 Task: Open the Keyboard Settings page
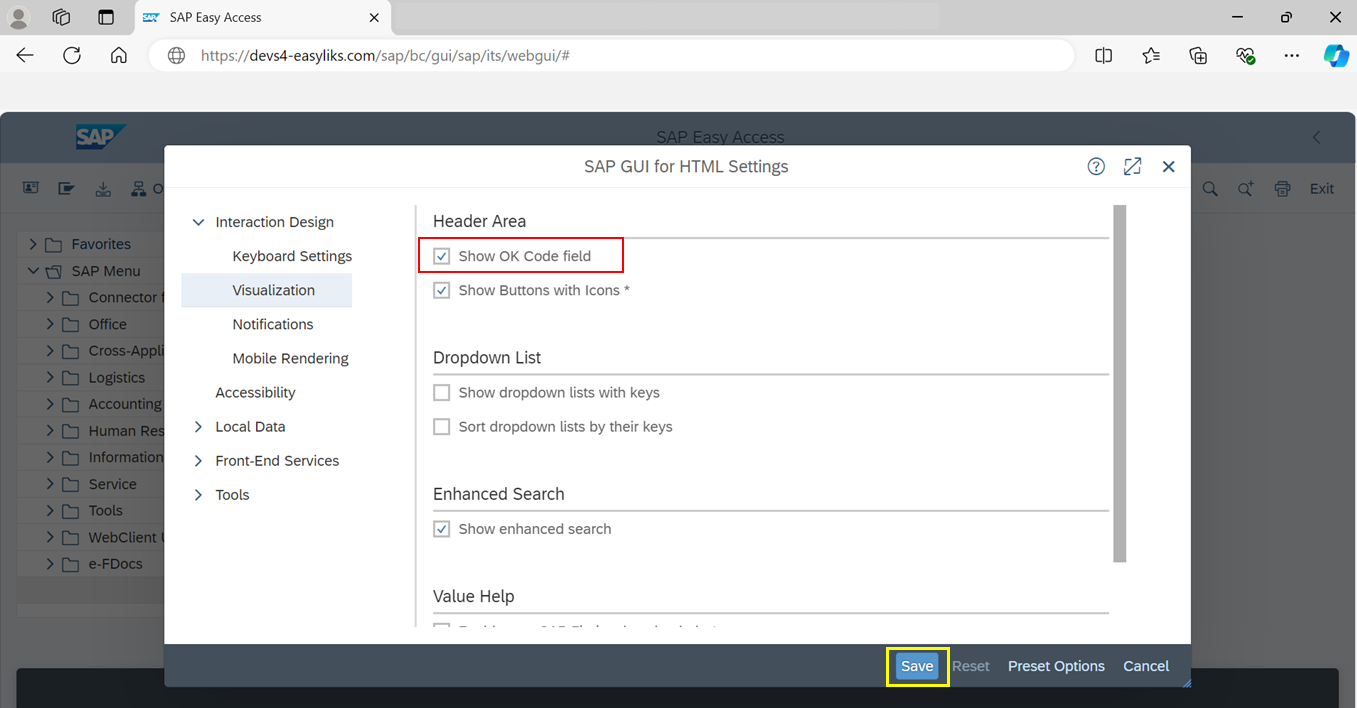291,255
